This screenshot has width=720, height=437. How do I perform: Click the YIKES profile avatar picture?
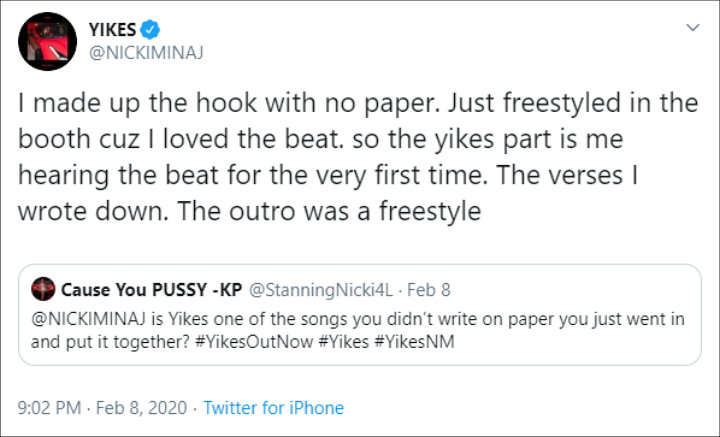(x=47, y=41)
